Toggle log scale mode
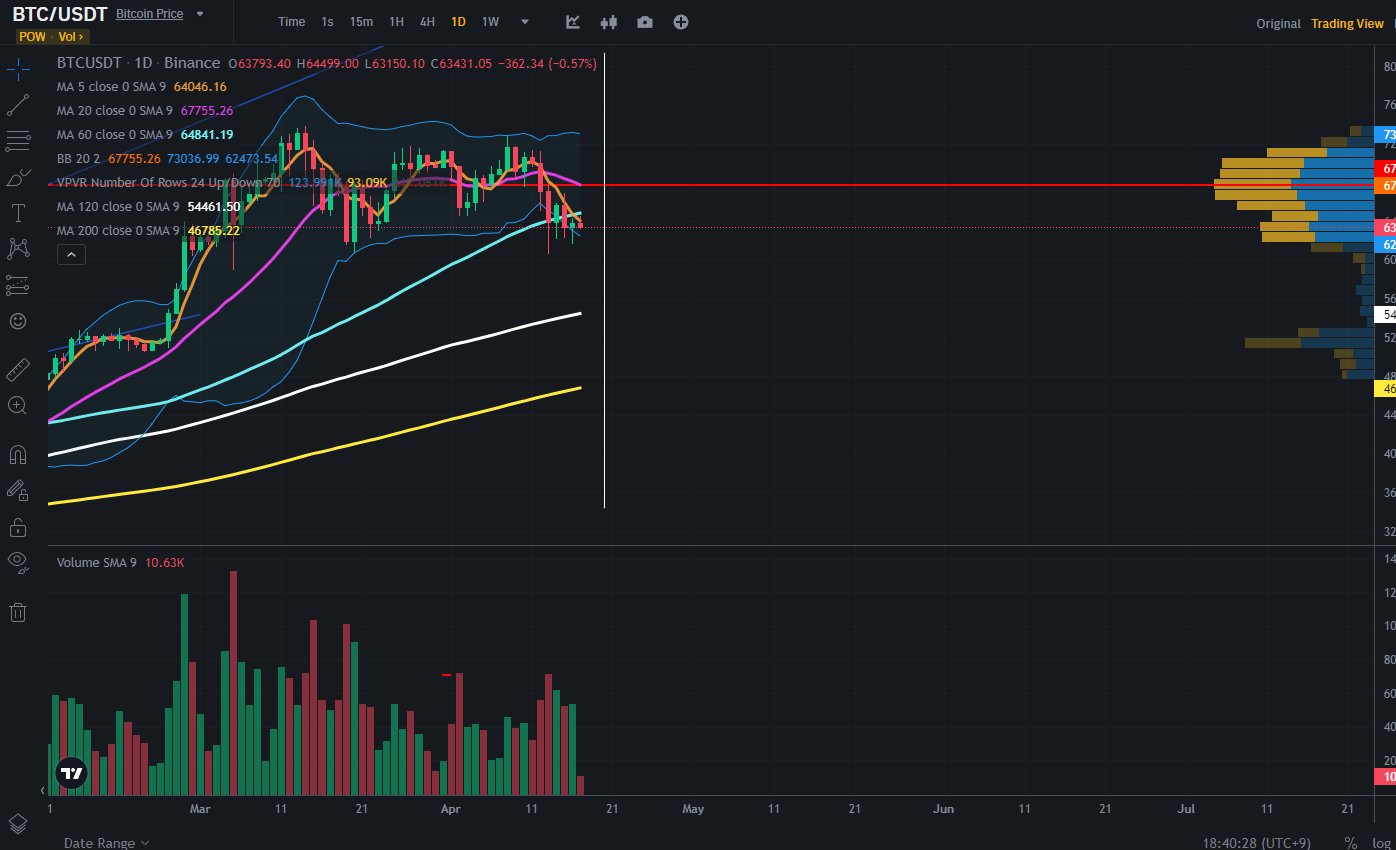Viewport: 1396px width, 850px height. [x=1381, y=843]
